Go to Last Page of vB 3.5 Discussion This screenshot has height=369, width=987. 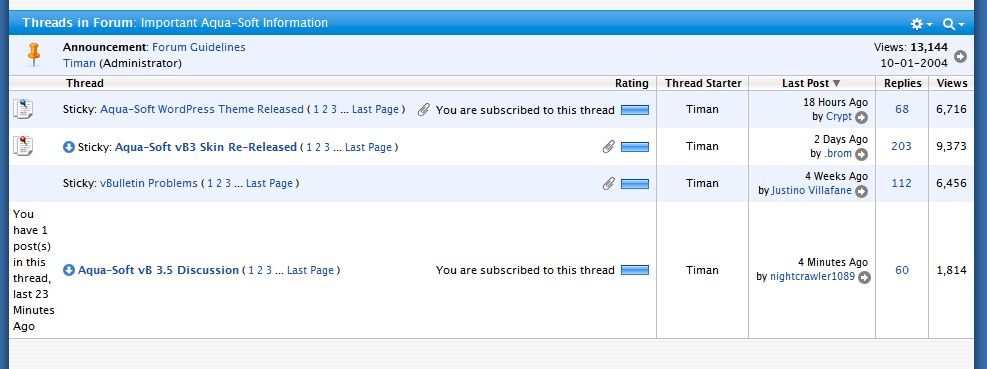coord(310,270)
